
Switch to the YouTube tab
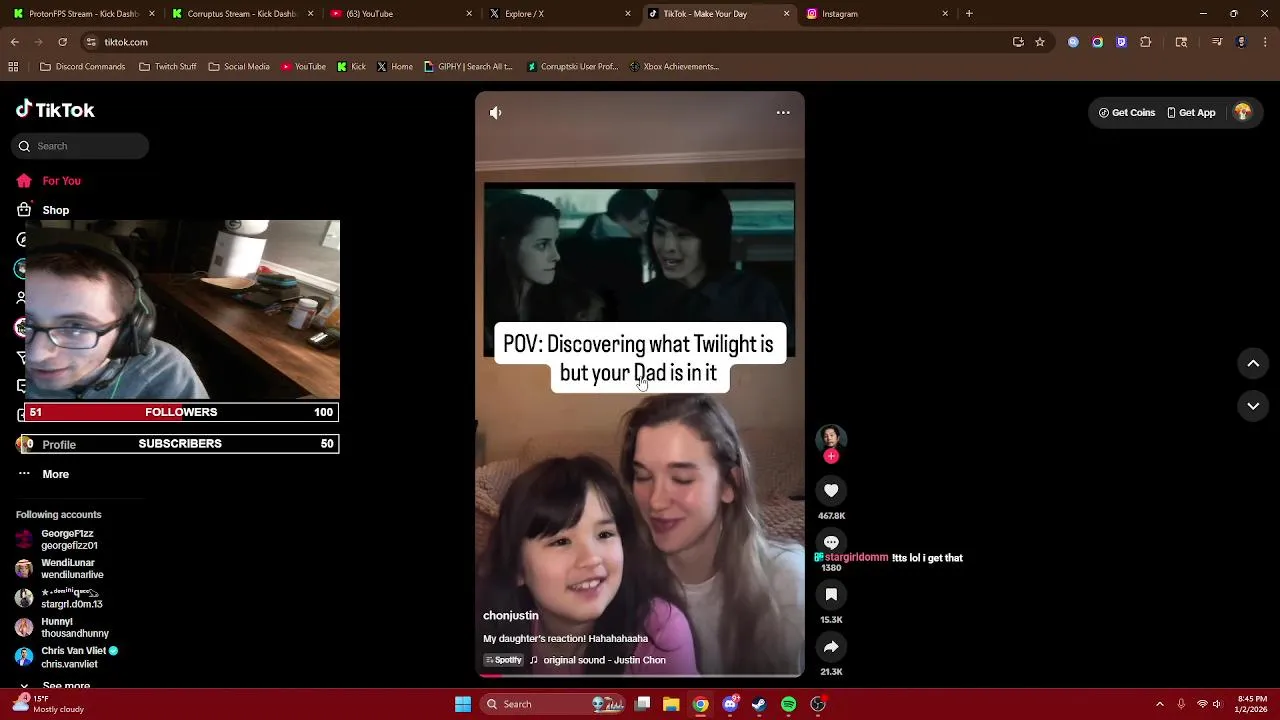coord(401,14)
